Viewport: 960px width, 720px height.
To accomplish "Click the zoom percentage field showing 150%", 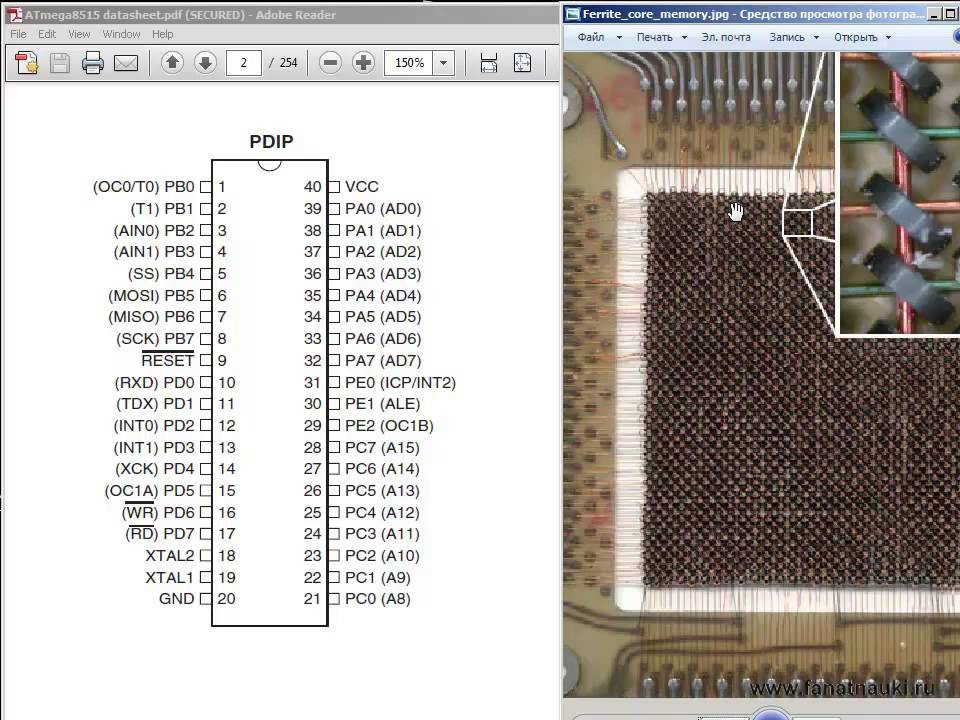I will [x=408, y=62].
